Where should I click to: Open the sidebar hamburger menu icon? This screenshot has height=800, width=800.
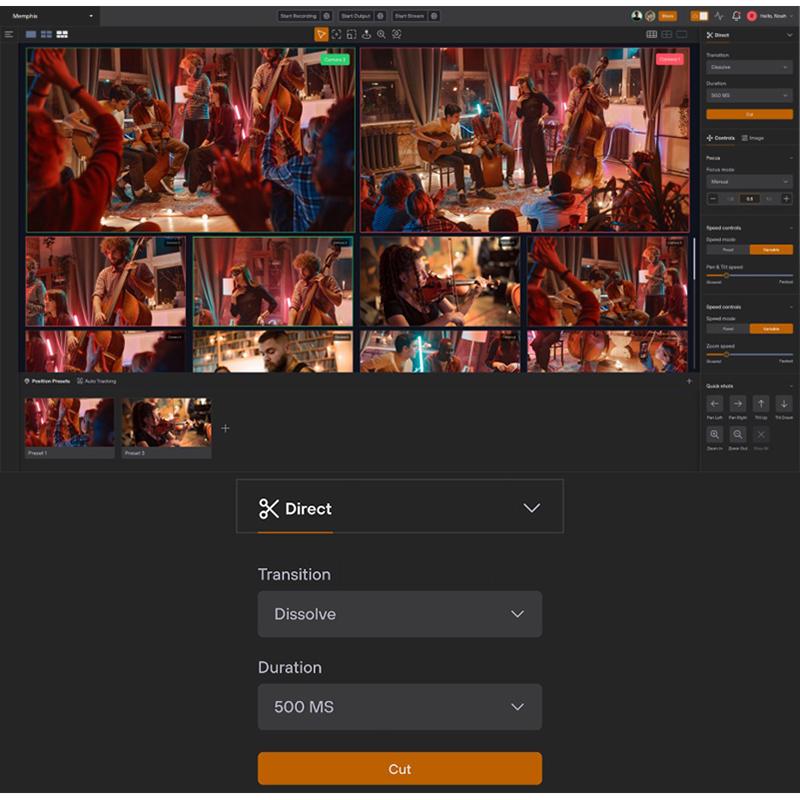(9, 34)
